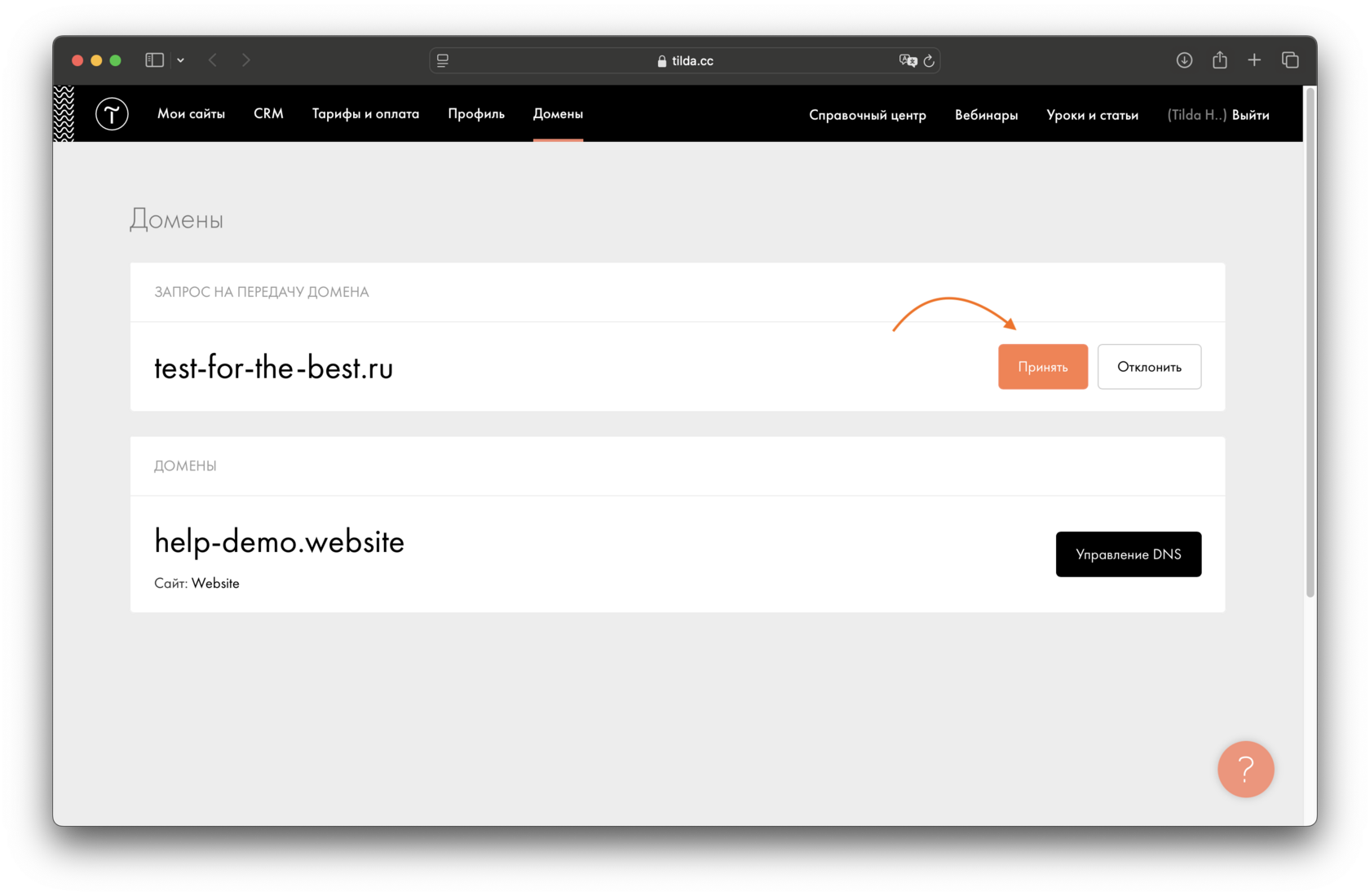This screenshot has height=896, width=1370.
Task: Show the tab overview
Action: click(1290, 60)
